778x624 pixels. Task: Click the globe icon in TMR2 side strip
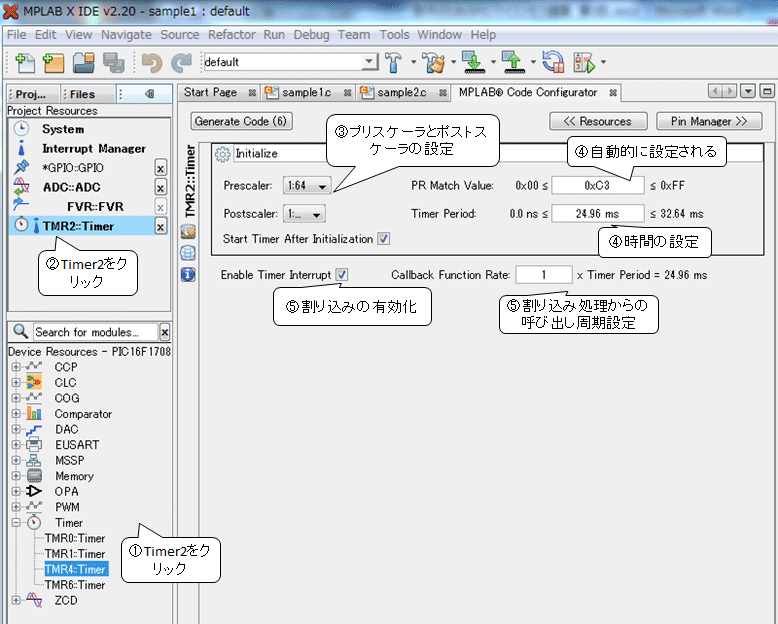[188, 253]
